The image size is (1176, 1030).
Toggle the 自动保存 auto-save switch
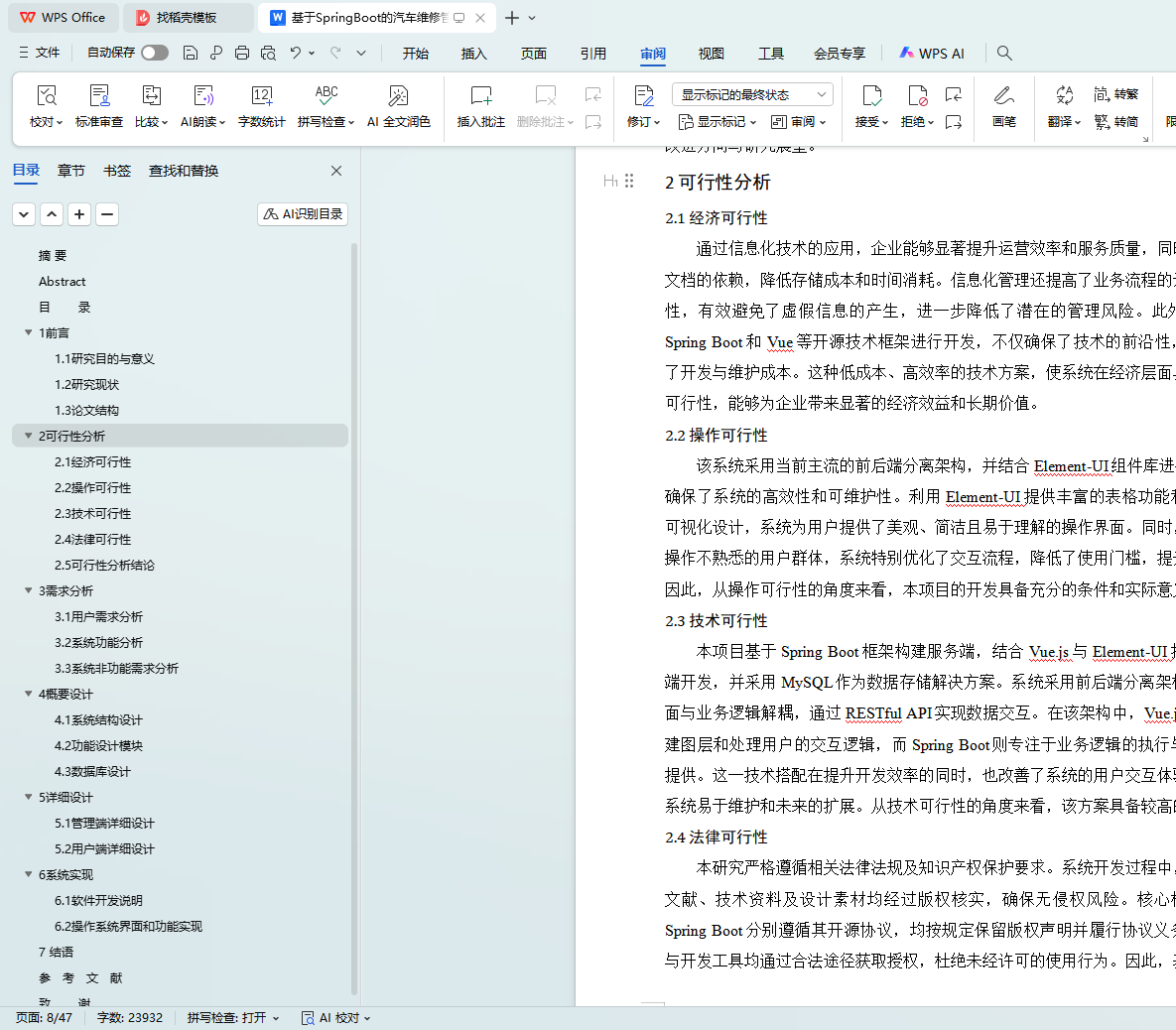[x=154, y=53]
